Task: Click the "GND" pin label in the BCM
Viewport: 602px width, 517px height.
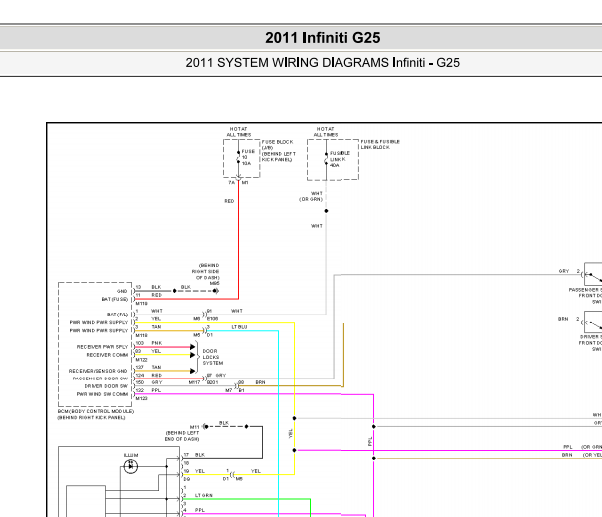Action: tap(122, 291)
